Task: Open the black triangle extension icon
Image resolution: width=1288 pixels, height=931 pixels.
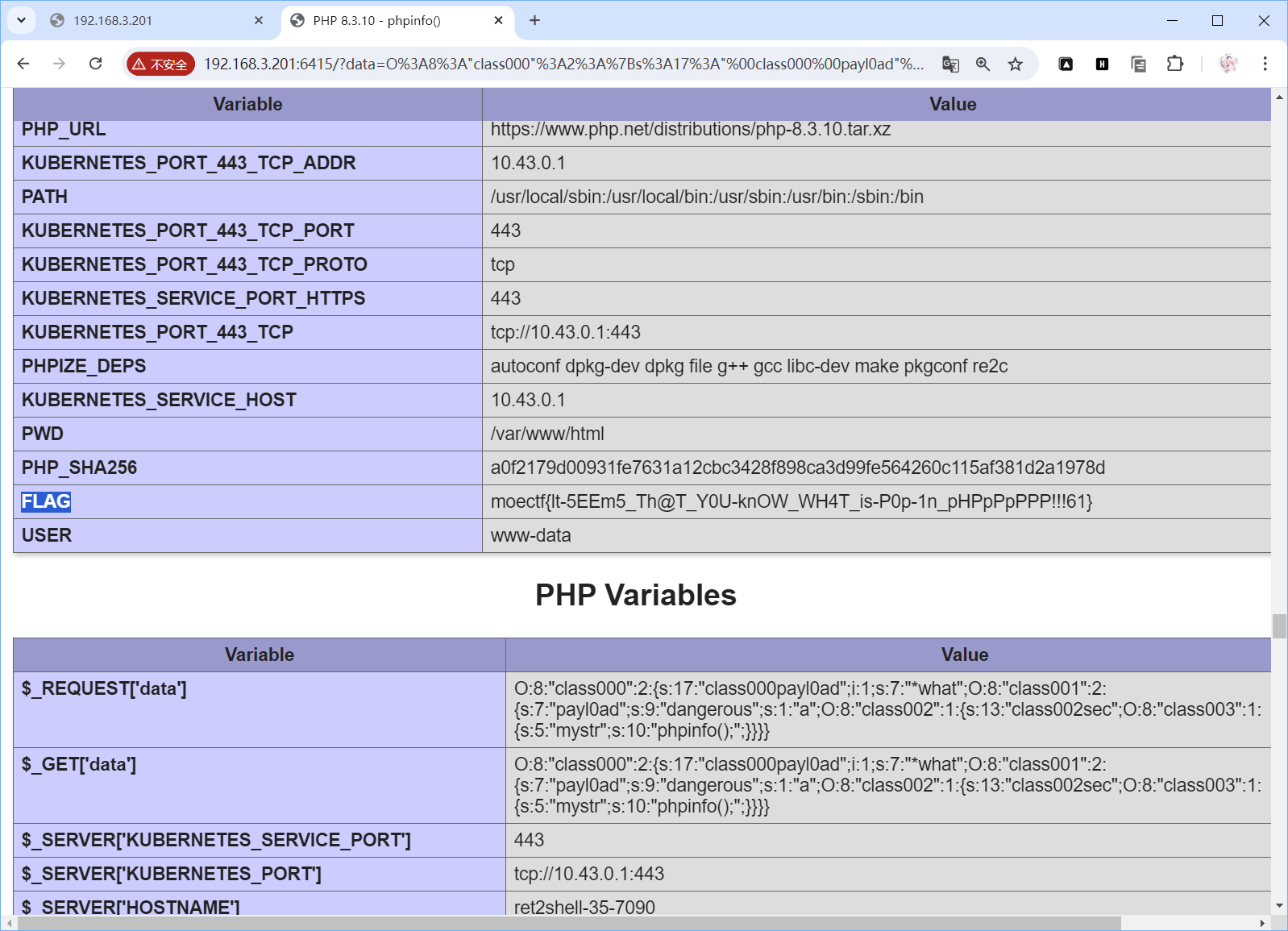Action: (x=1066, y=64)
